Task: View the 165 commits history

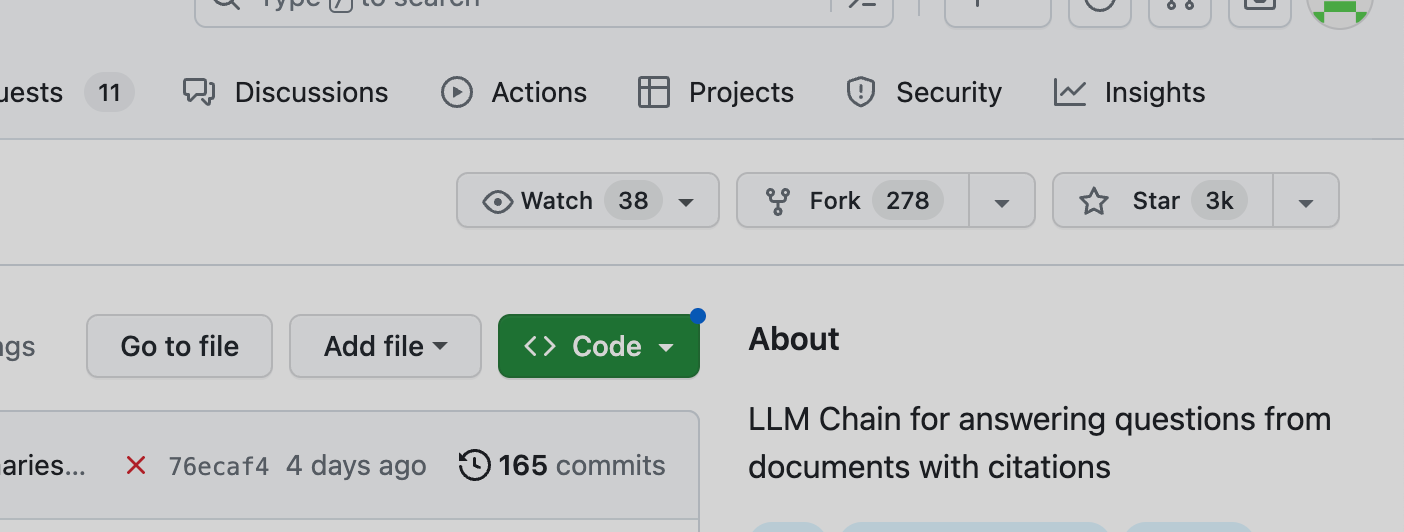Action: 562,466
